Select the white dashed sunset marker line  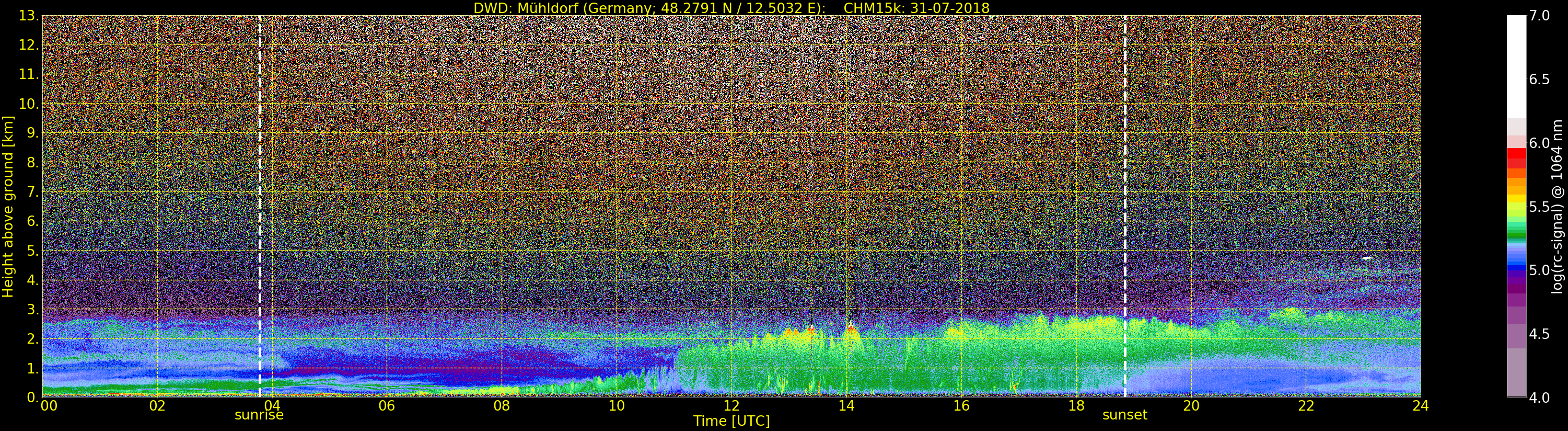[x=1125, y=206]
